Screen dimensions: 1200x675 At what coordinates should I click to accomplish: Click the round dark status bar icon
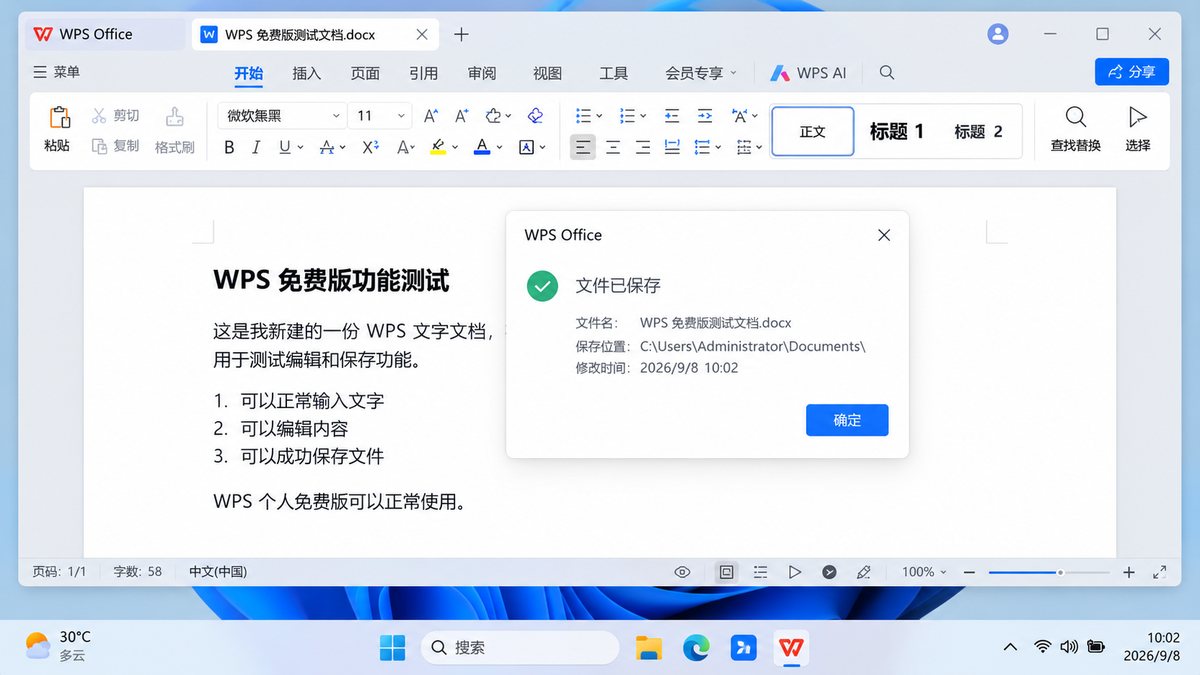[x=829, y=572]
